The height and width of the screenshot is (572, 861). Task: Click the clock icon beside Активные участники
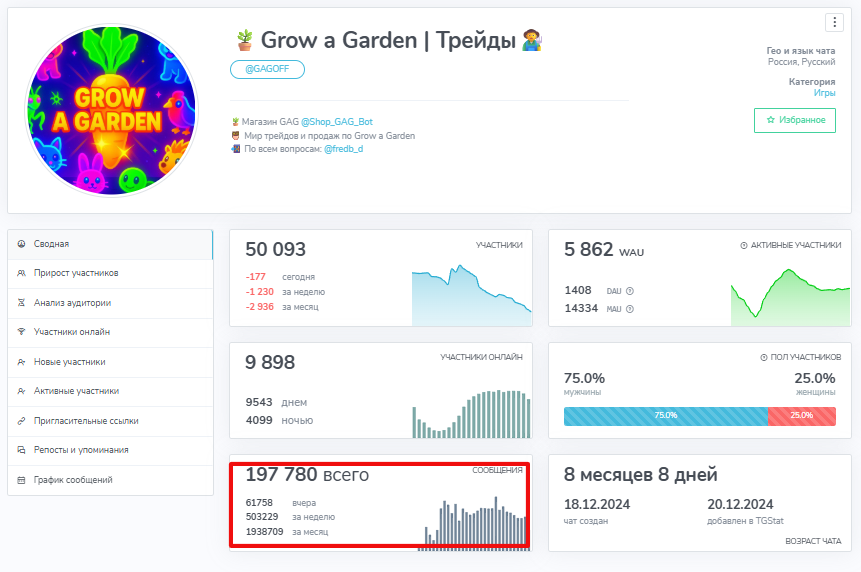tap(743, 245)
